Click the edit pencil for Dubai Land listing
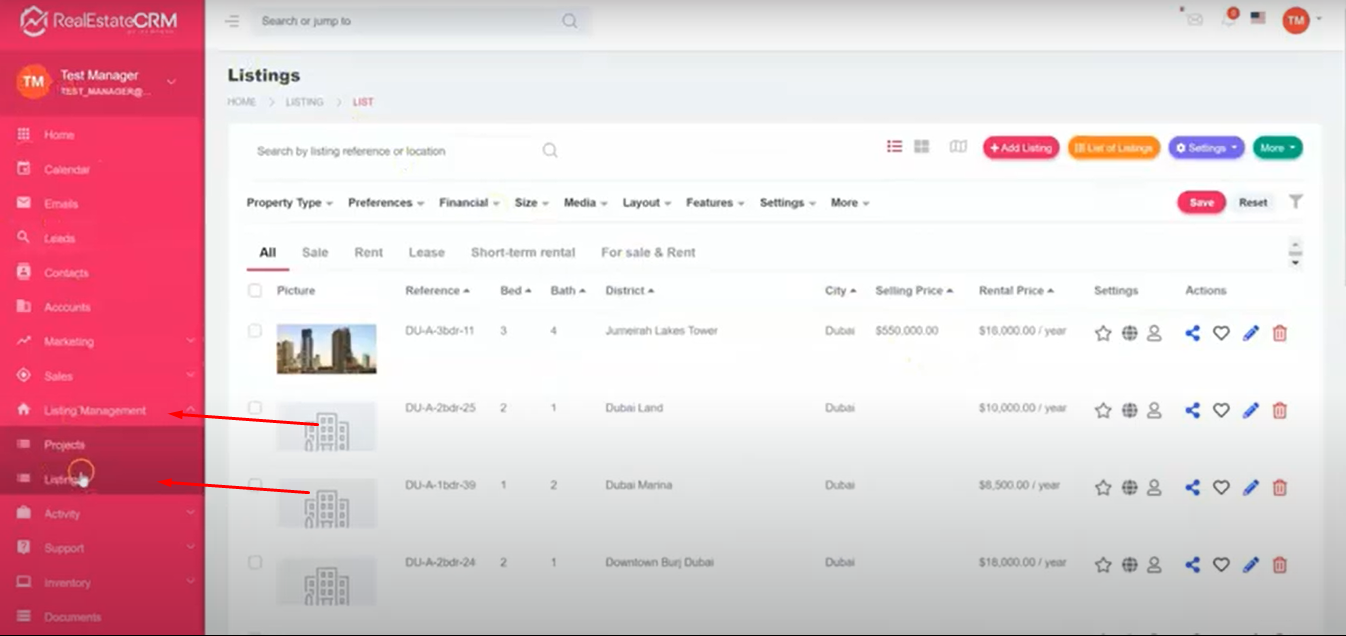Screen dimensions: 1346x636 [x=1250, y=410]
